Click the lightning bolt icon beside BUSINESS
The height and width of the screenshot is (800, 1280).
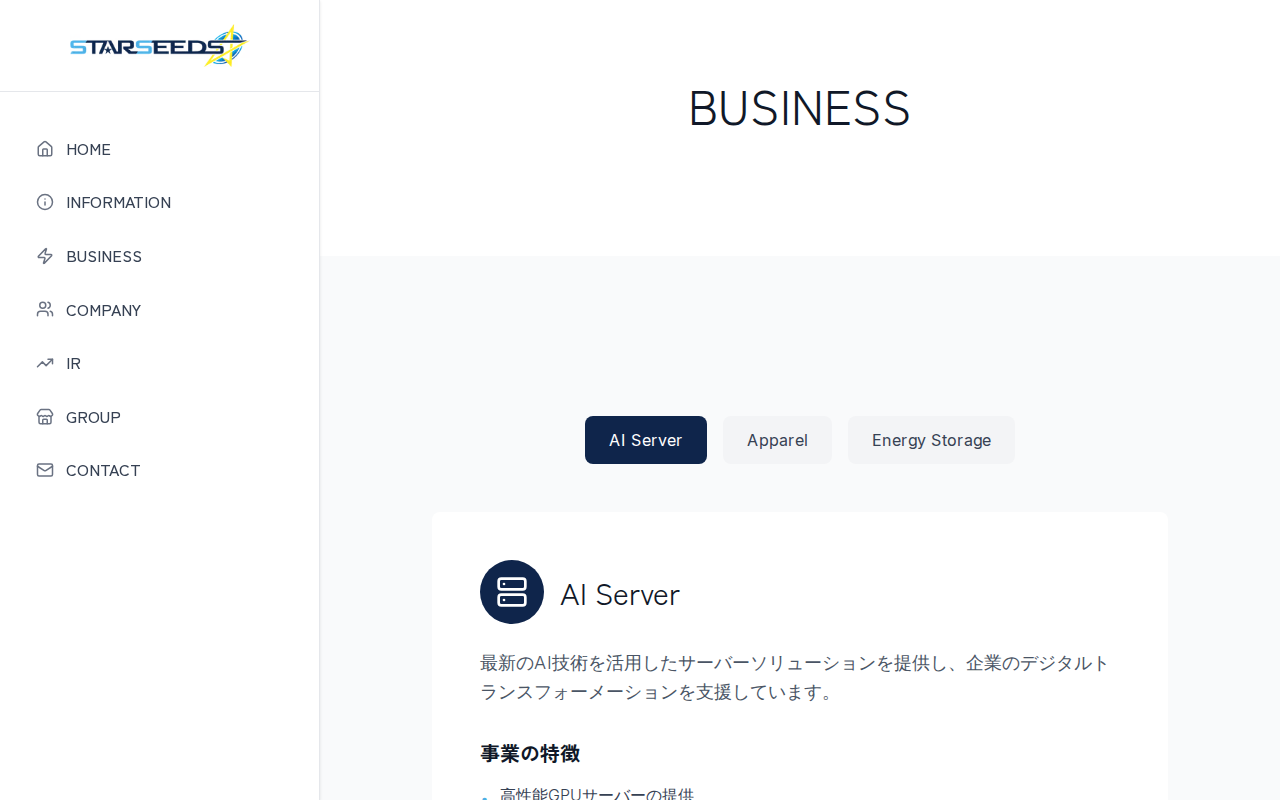(x=45, y=256)
